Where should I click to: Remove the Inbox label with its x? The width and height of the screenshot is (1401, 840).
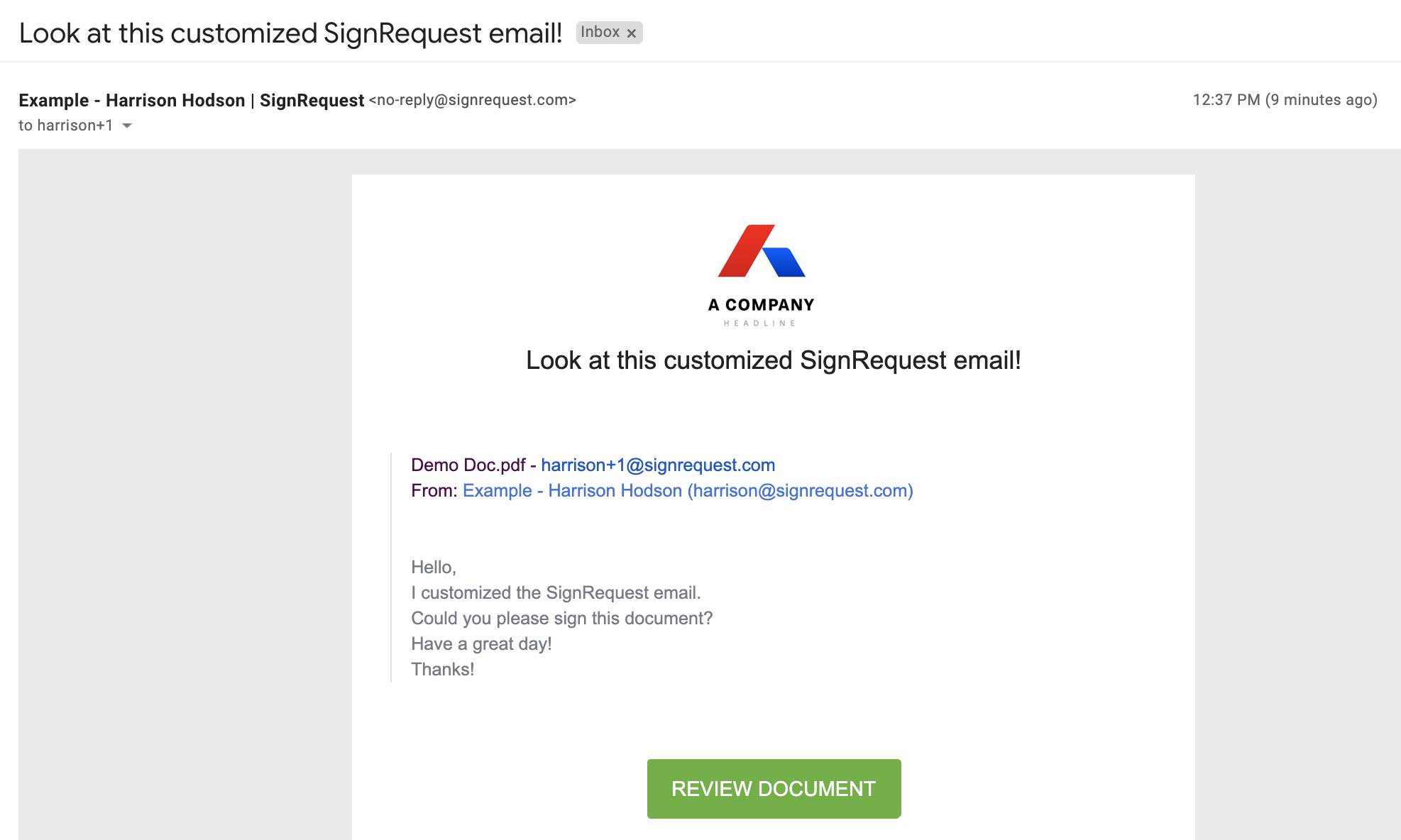(x=631, y=33)
